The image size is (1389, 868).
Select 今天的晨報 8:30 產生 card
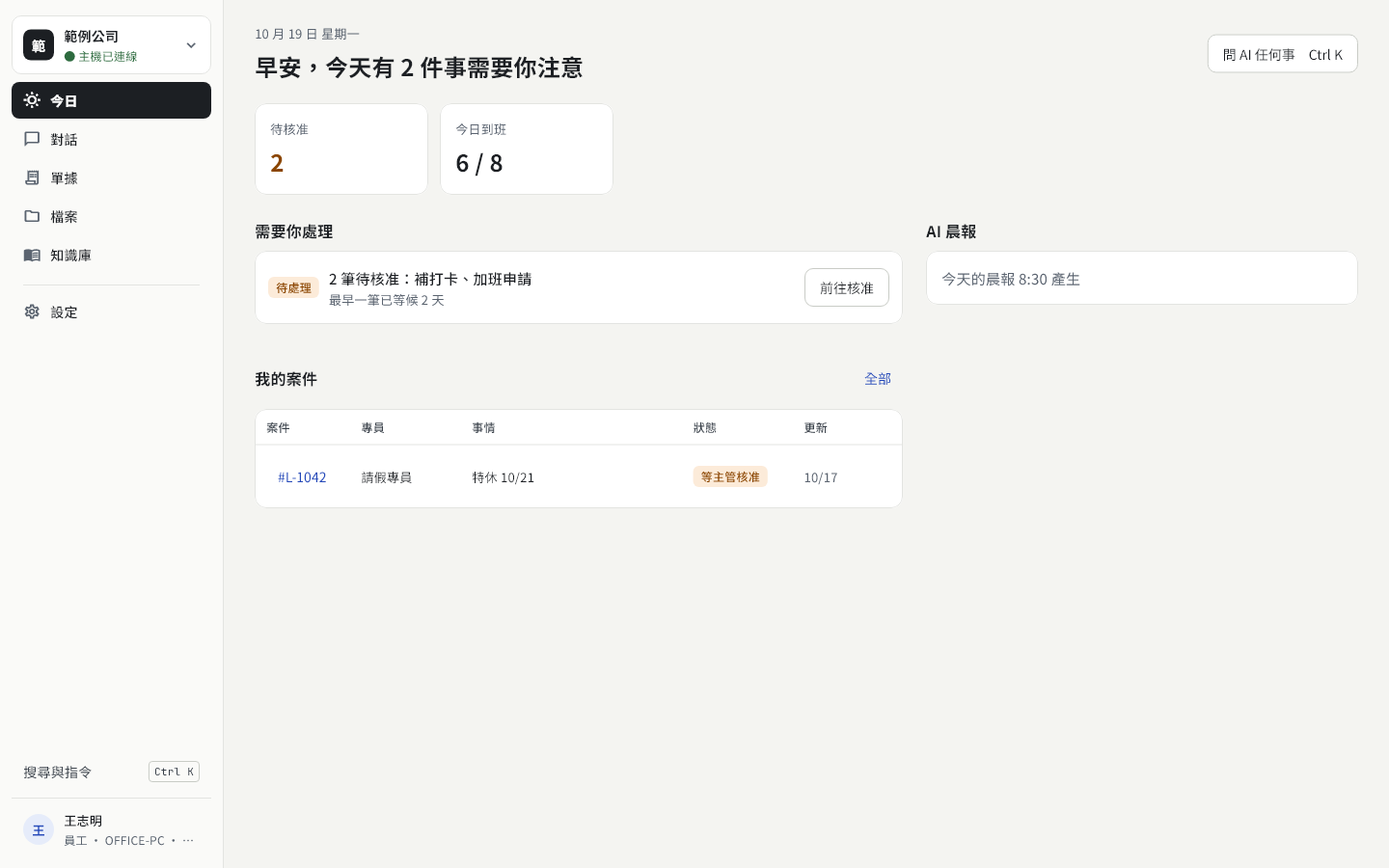(x=1142, y=278)
